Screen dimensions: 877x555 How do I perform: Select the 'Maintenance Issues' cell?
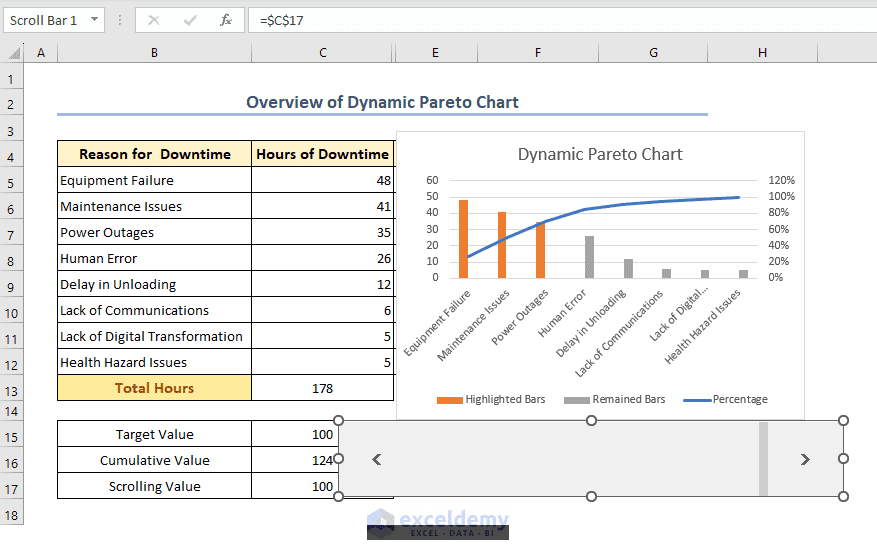(x=154, y=206)
